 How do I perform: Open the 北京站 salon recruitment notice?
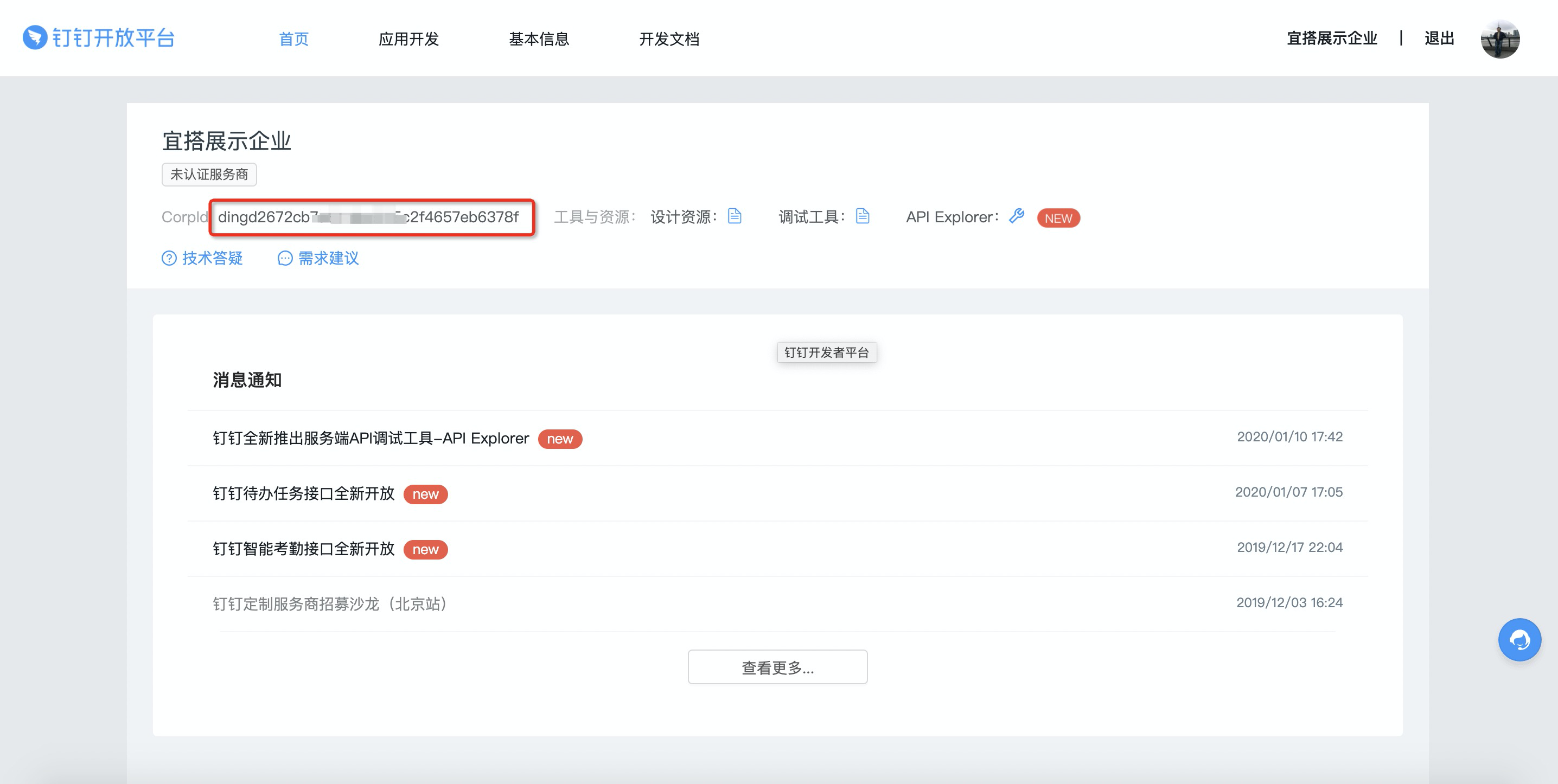click(x=330, y=604)
